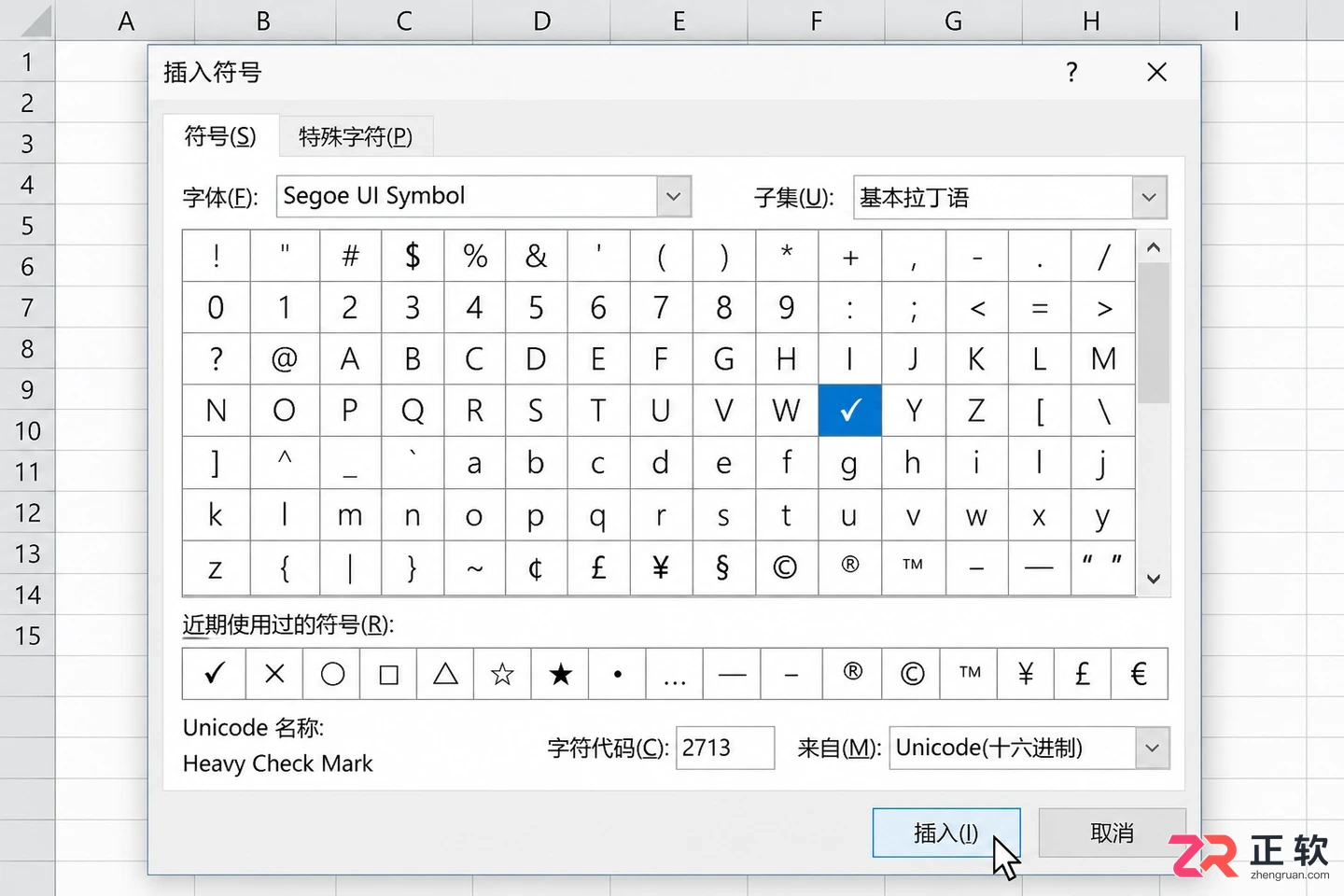Pick the tilde ~ symbol in the grid

pyautogui.click(x=474, y=567)
